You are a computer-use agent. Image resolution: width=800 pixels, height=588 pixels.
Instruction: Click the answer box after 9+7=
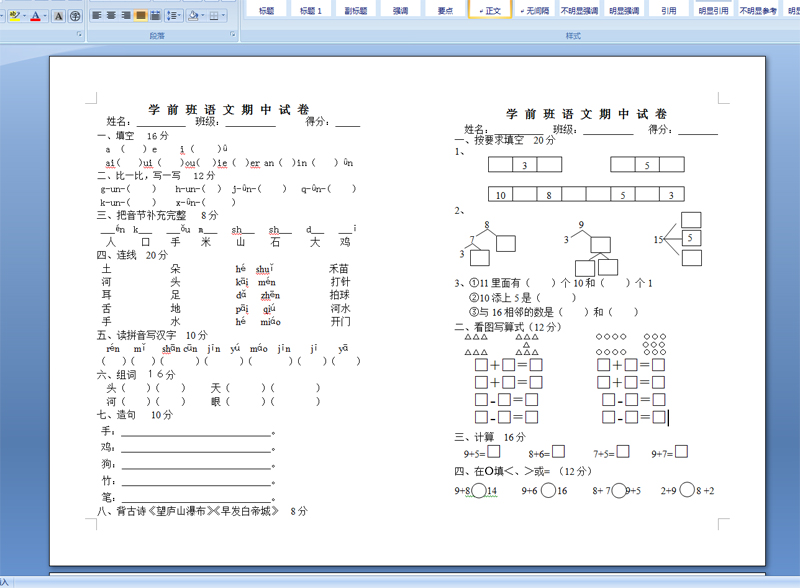pos(681,452)
